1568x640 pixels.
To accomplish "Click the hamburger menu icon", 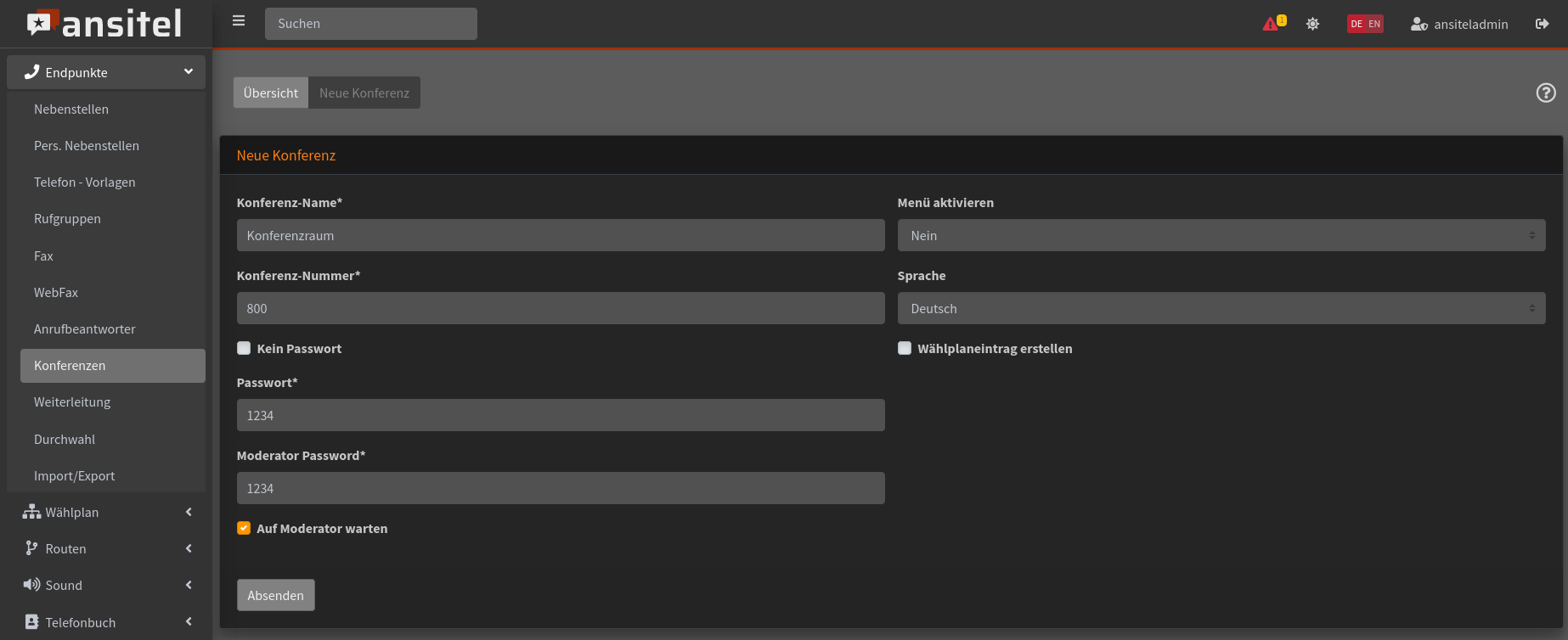I will click(x=239, y=21).
